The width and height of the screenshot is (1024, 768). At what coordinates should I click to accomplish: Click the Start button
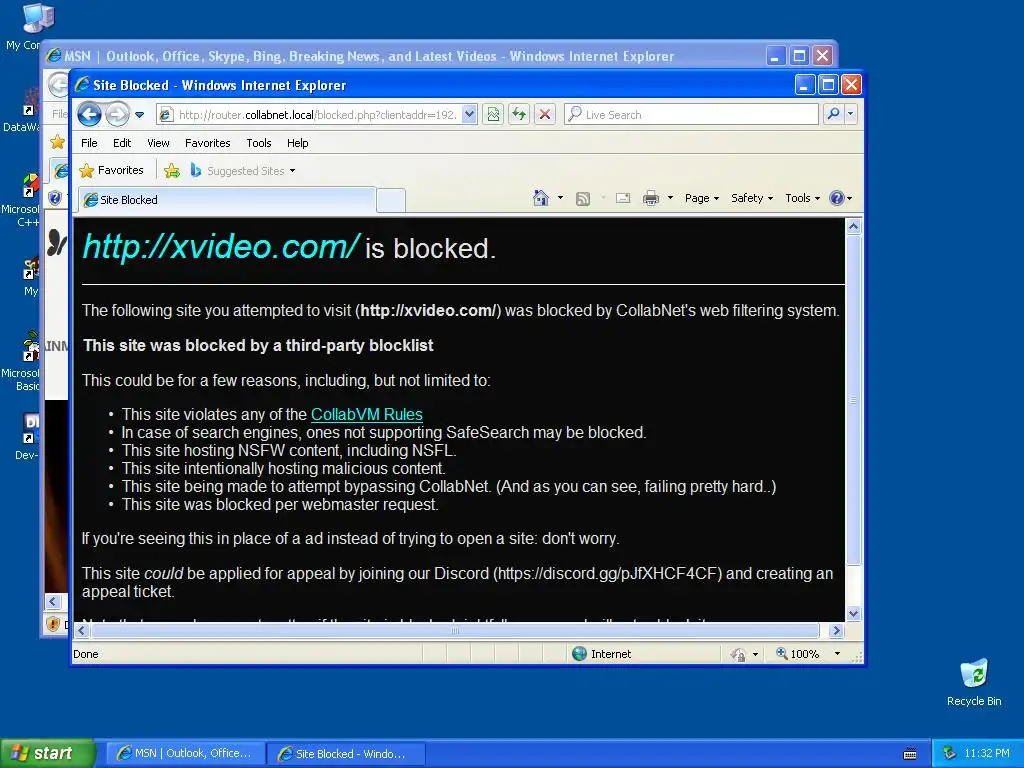coord(47,753)
